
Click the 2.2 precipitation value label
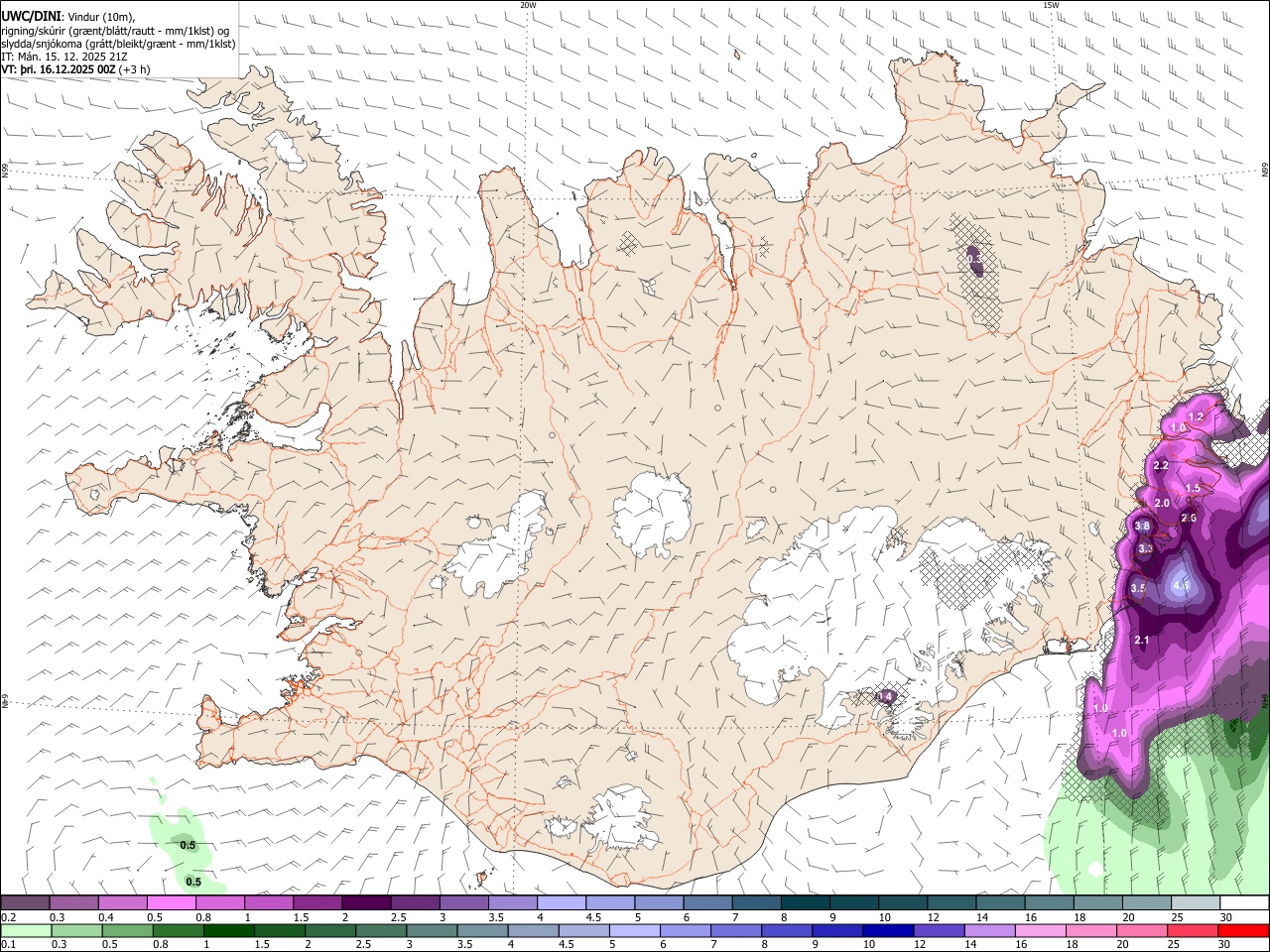point(1161,465)
